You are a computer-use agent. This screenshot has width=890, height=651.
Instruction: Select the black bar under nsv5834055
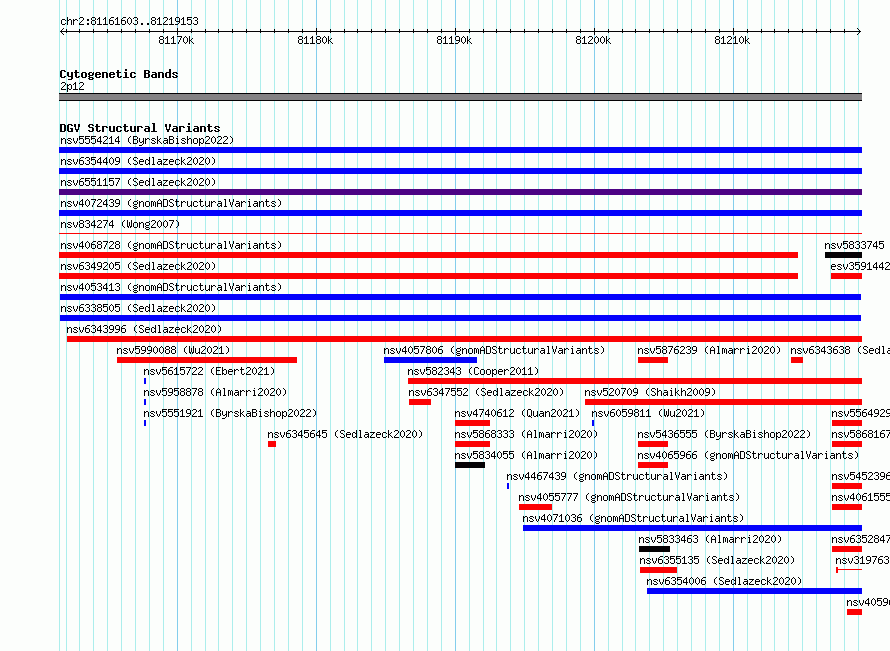(470, 465)
